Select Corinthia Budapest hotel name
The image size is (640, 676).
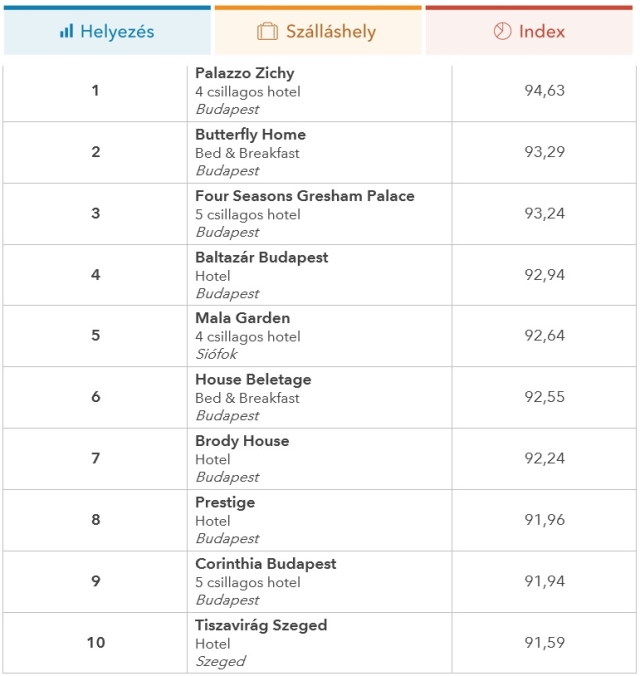[265, 564]
